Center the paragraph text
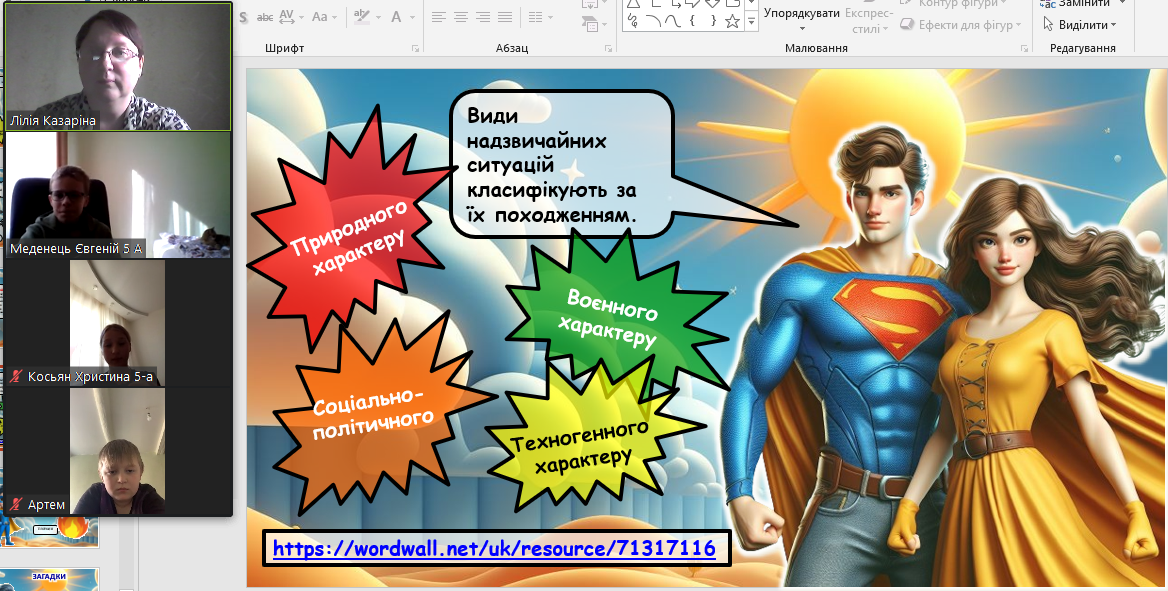Viewport: 1168px width, 591px height. click(x=461, y=16)
